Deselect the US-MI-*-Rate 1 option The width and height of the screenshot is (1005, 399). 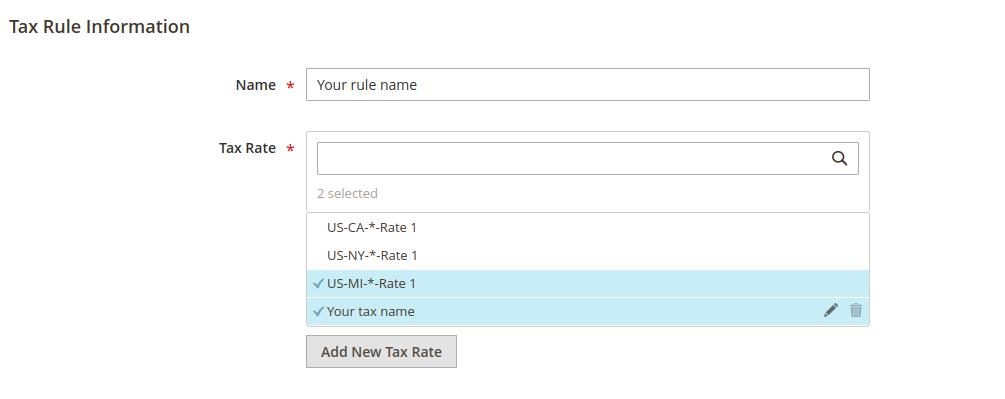pos(588,283)
